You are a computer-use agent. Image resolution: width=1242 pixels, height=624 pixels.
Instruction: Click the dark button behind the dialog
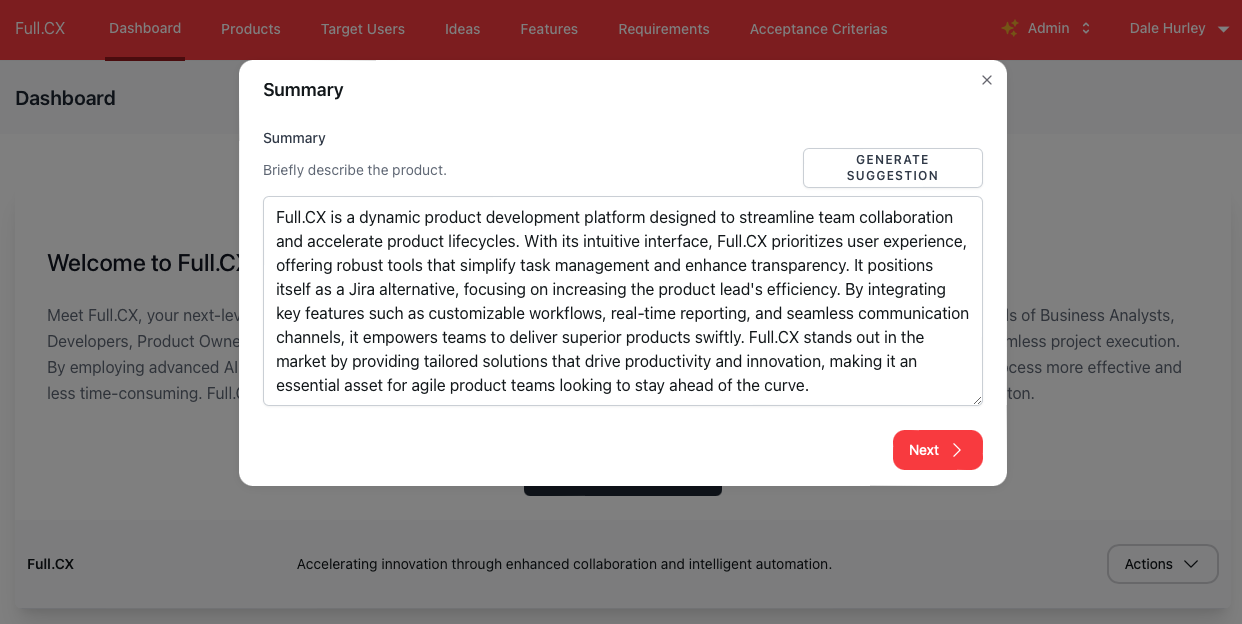click(x=622, y=490)
